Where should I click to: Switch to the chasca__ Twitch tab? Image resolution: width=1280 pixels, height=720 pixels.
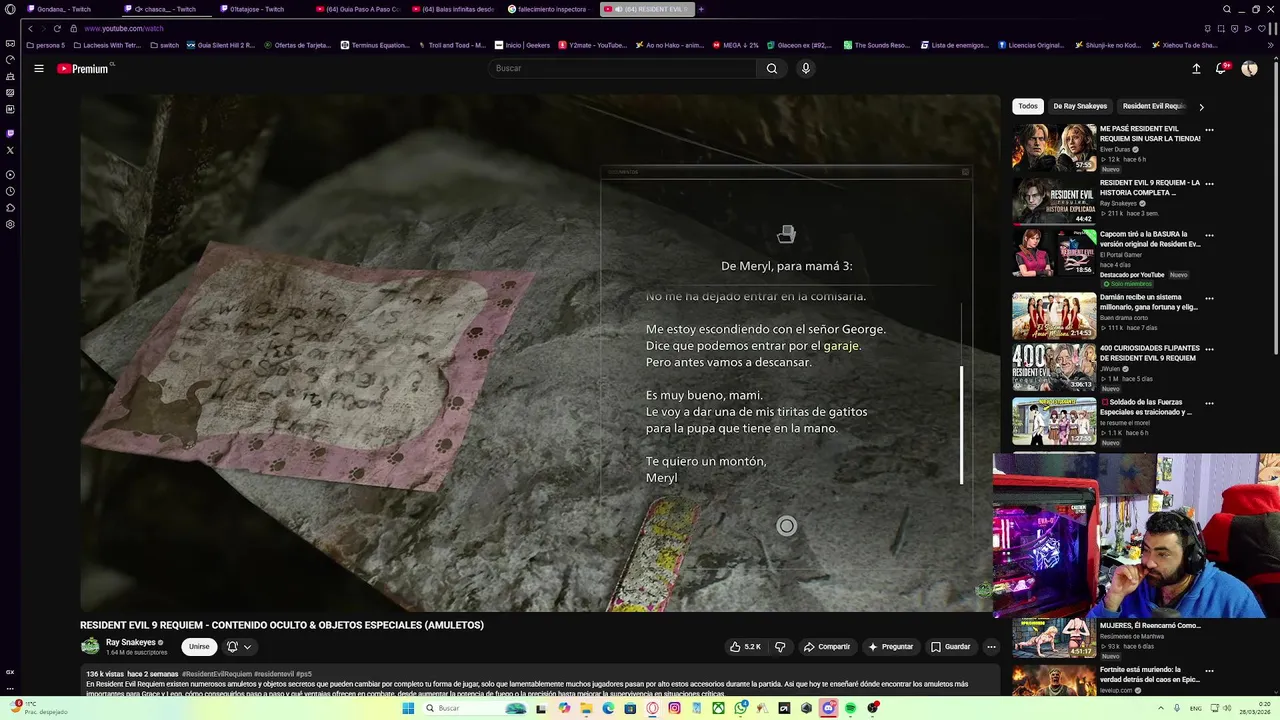(166, 9)
